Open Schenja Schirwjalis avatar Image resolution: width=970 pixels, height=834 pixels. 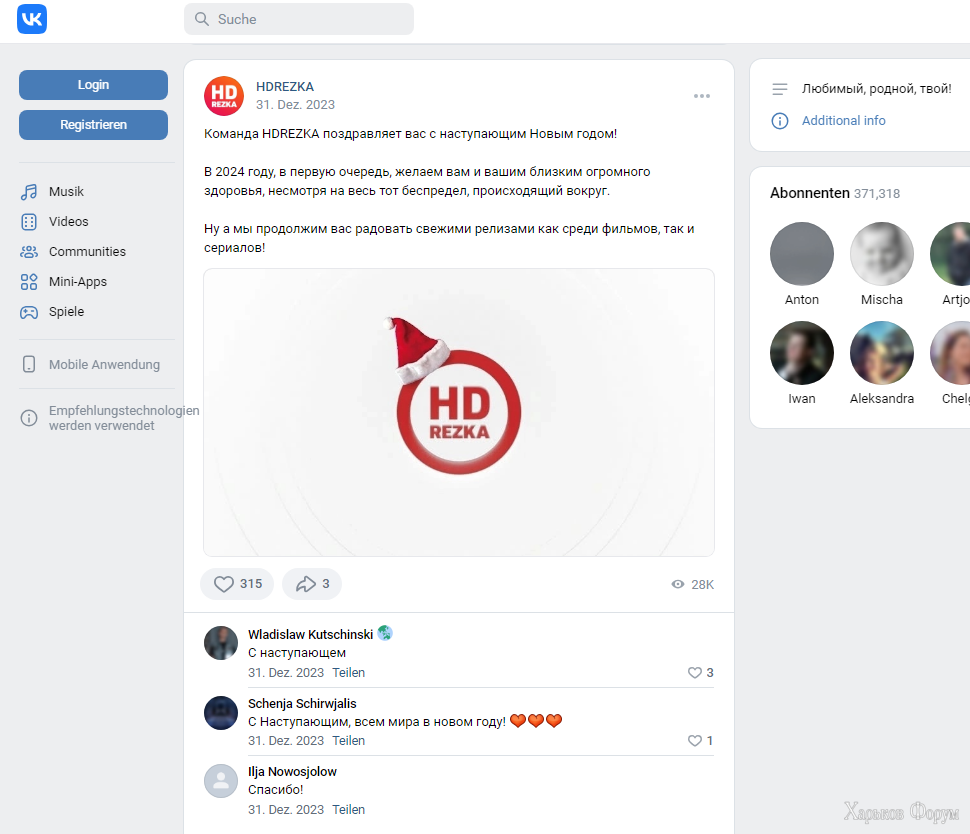click(x=221, y=713)
